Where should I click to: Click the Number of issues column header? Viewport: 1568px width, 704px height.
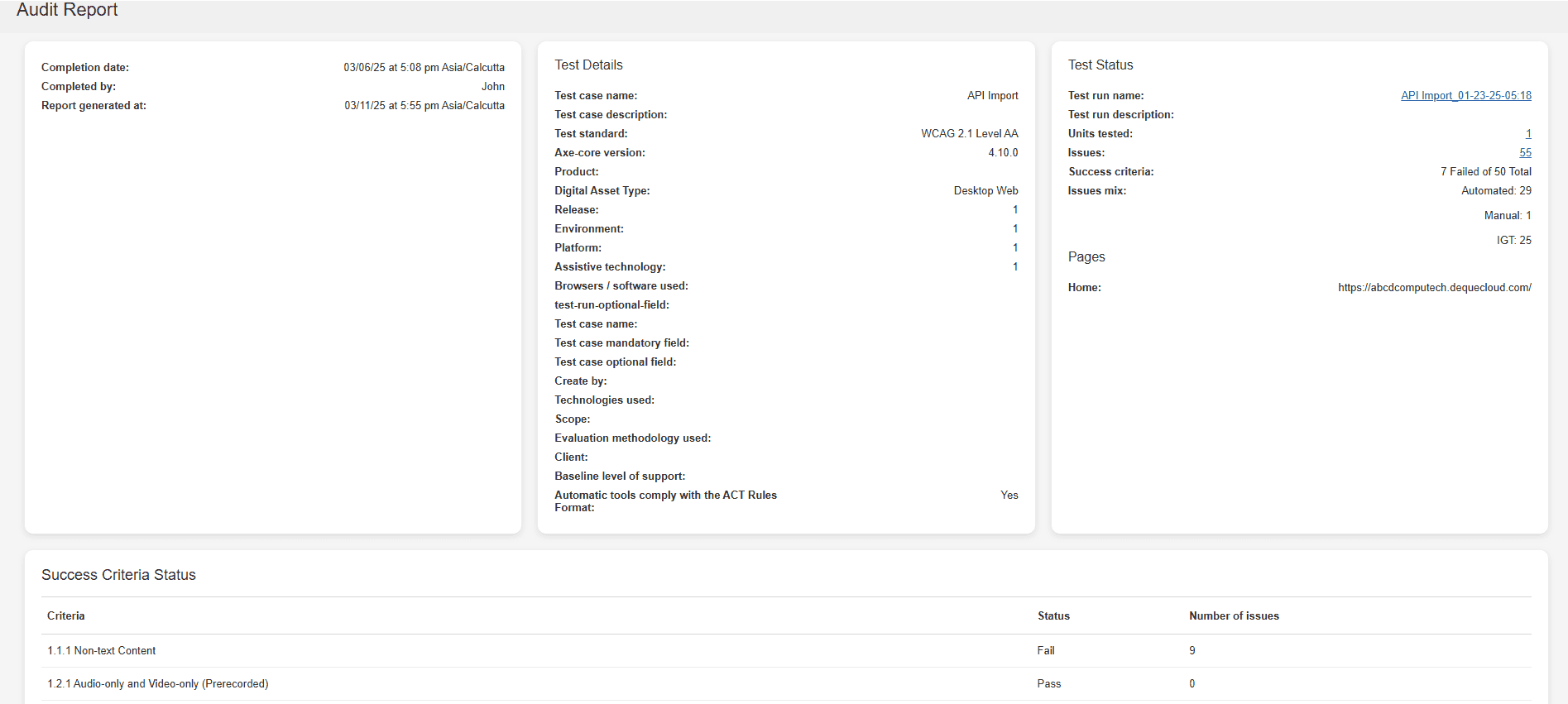[x=1234, y=616]
